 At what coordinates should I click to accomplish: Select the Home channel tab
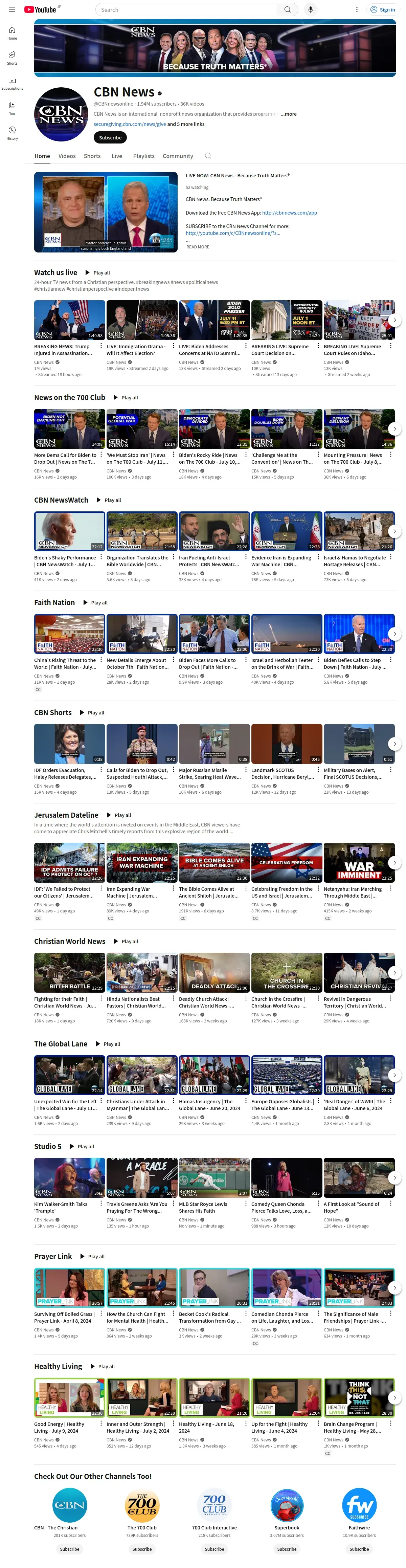(42, 156)
